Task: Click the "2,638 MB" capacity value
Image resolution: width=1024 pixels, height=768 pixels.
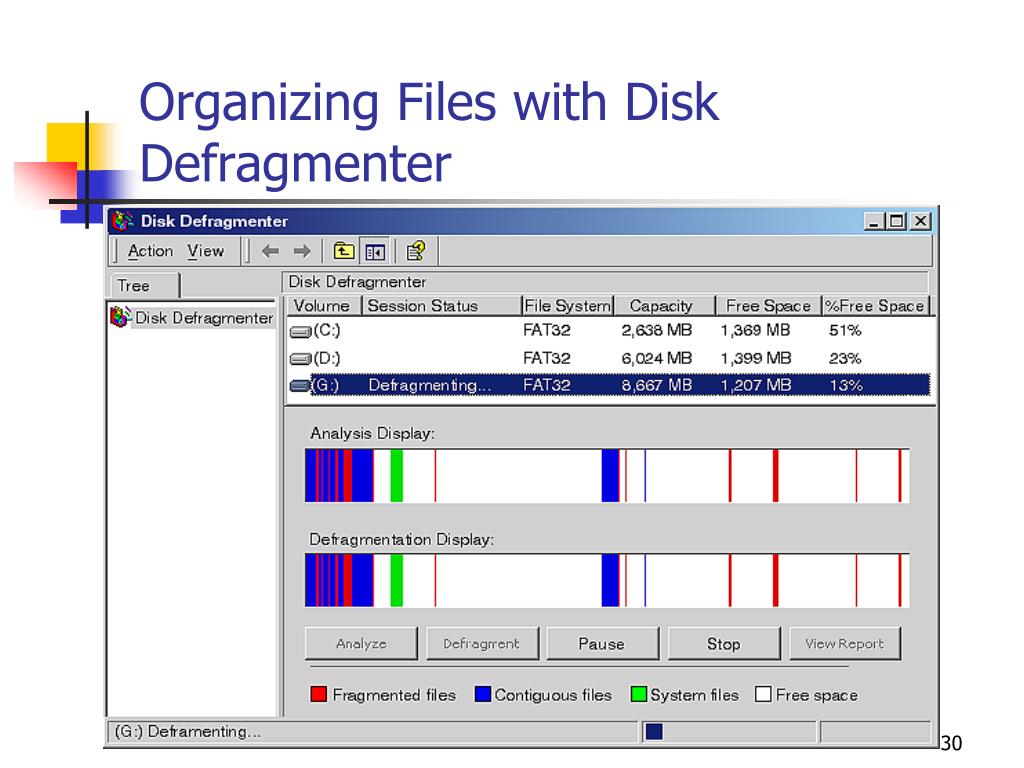Action: point(656,330)
